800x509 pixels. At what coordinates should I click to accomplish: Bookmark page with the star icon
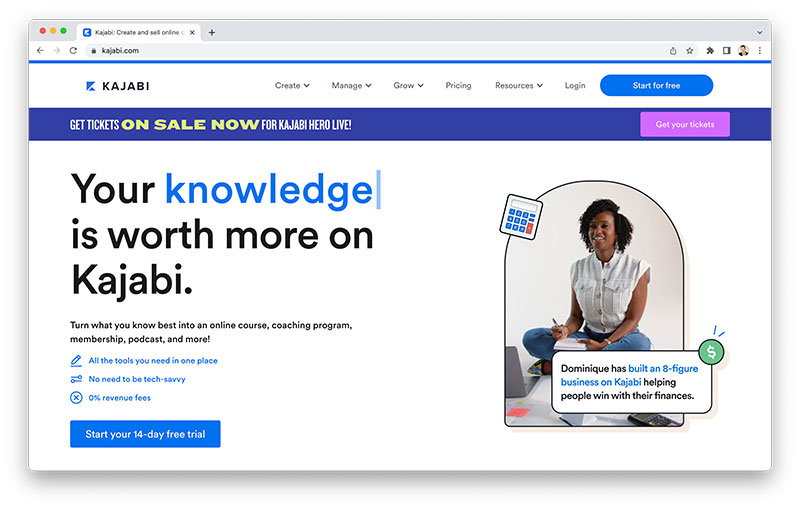[x=690, y=50]
